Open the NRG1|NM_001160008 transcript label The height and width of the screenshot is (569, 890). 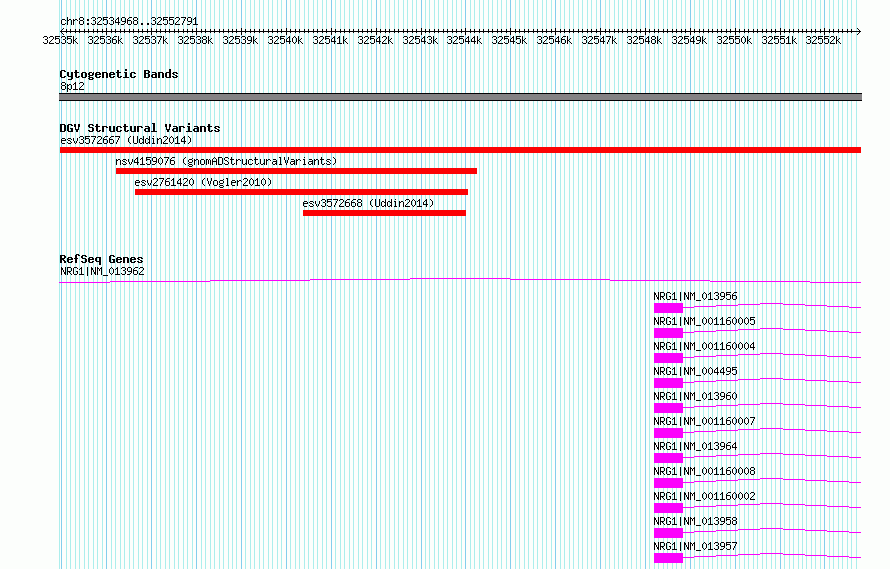(x=704, y=471)
